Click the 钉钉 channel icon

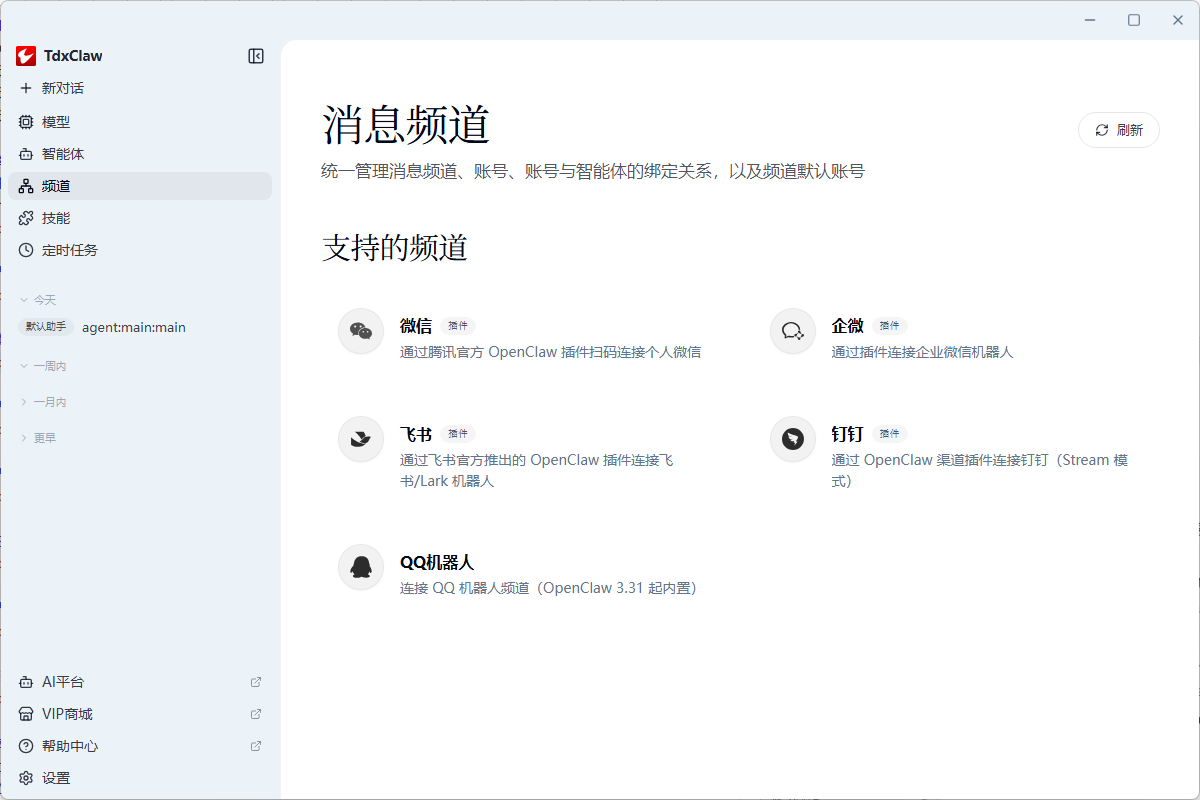[x=793, y=439]
